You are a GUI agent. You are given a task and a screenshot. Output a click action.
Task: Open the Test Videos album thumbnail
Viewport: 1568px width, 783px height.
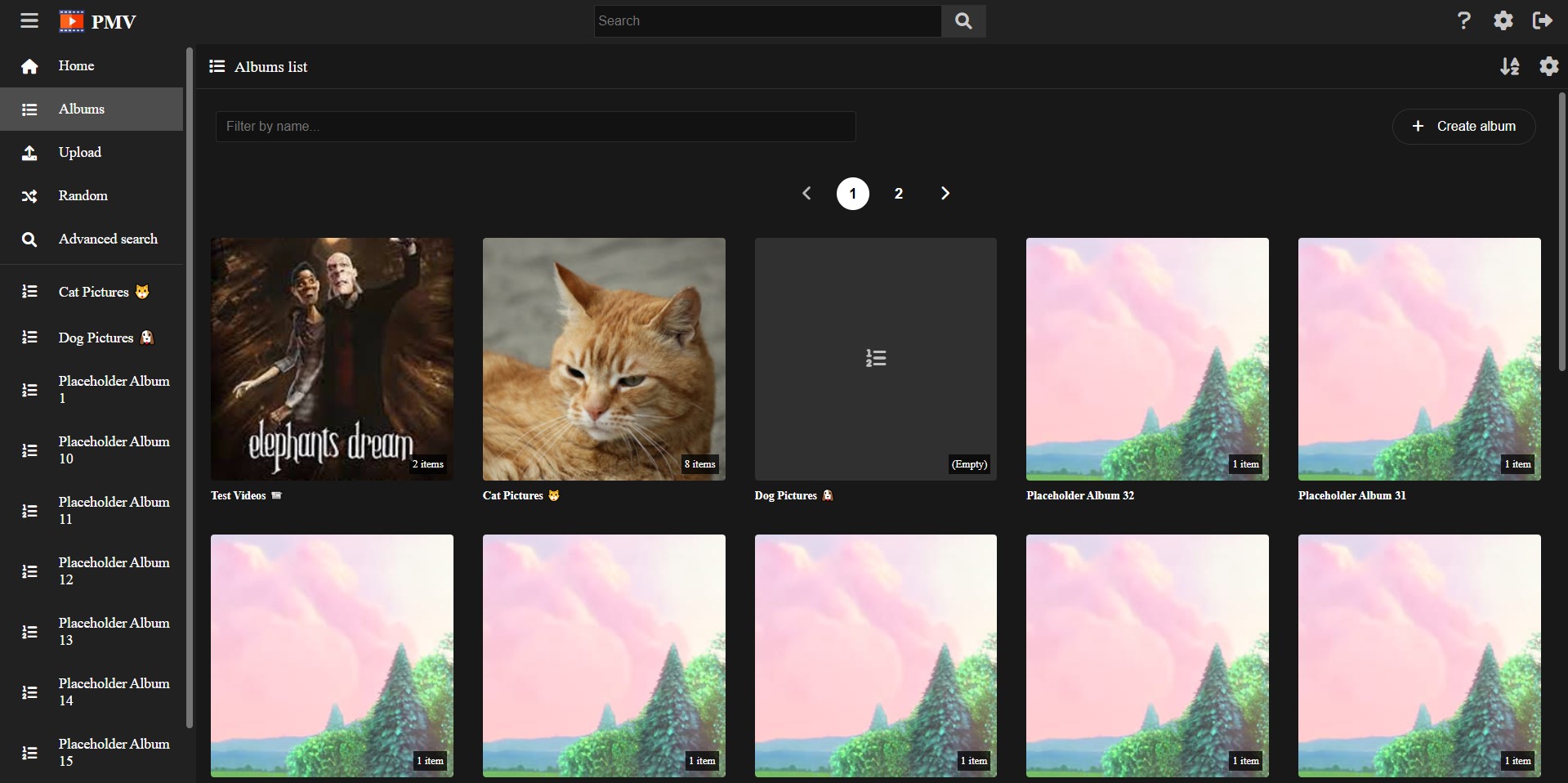[332, 359]
